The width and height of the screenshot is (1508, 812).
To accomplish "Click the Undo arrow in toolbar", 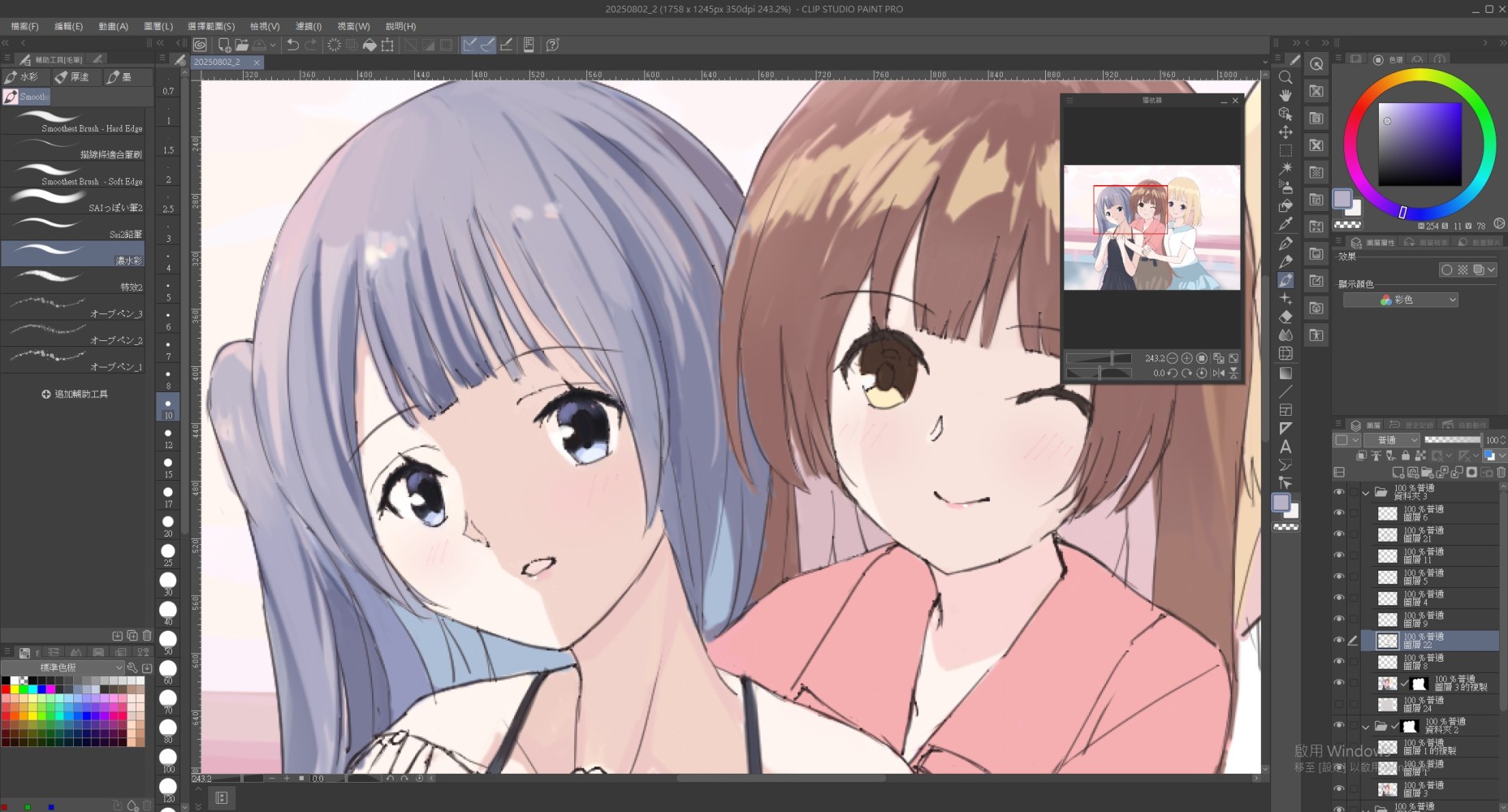I will tap(293, 45).
